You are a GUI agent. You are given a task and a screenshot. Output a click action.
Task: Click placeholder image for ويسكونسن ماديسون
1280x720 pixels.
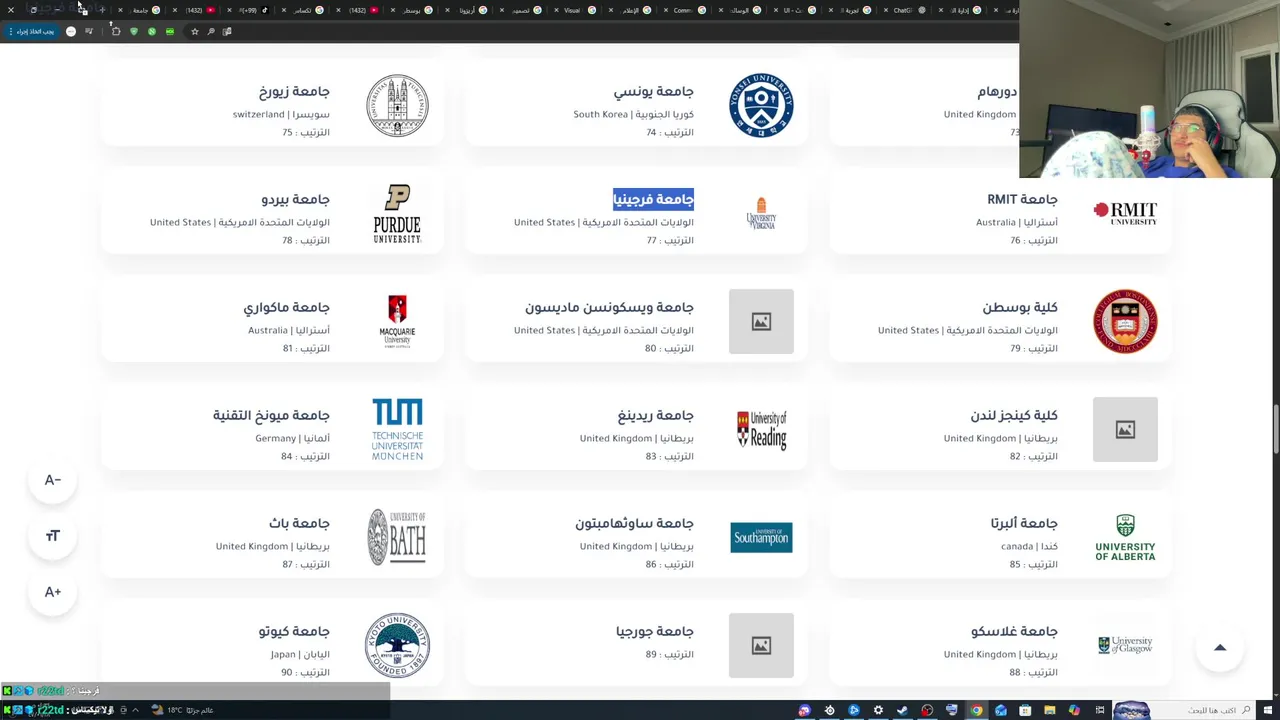pos(761,321)
